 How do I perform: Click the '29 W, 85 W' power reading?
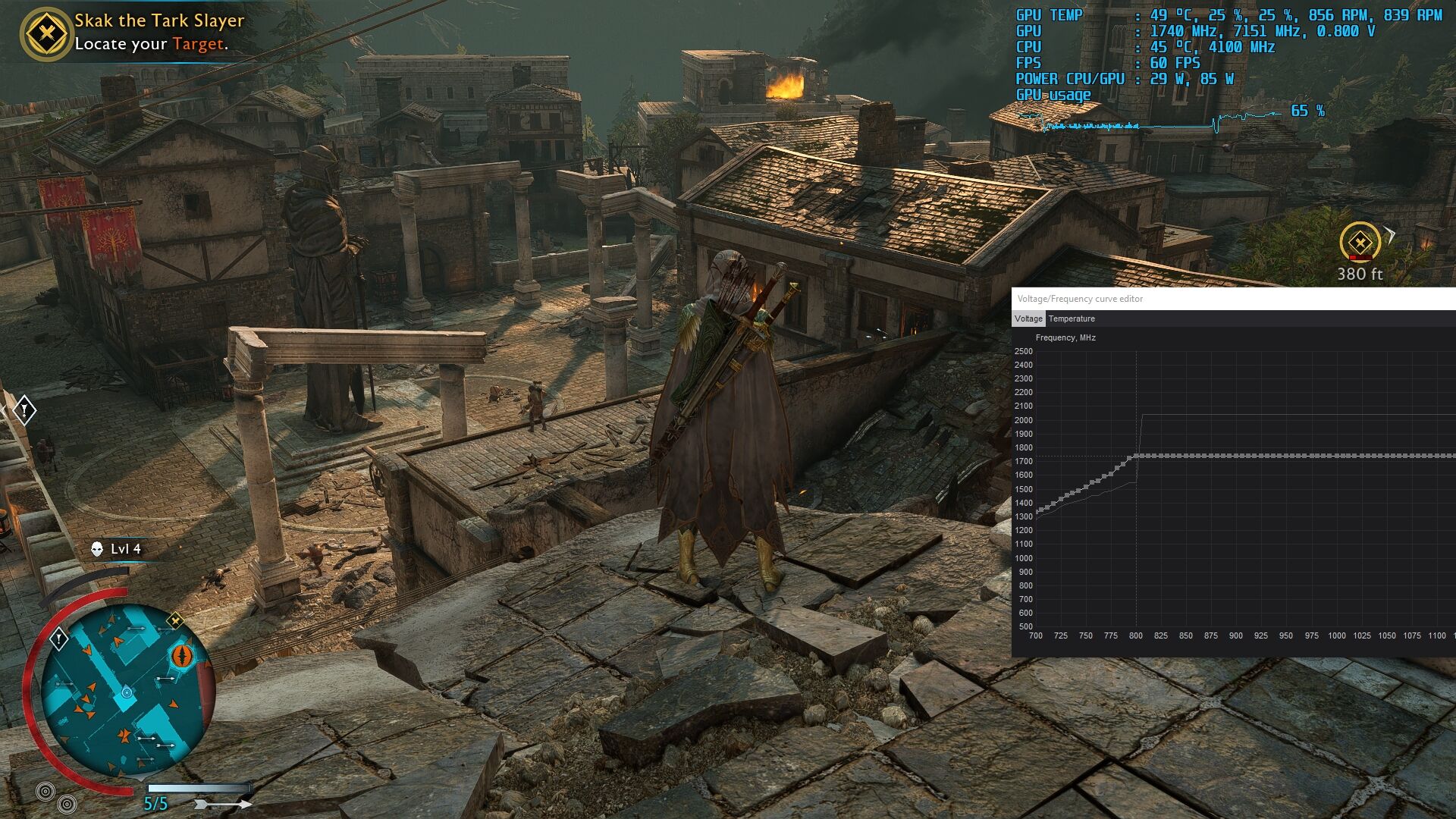point(1192,79)
